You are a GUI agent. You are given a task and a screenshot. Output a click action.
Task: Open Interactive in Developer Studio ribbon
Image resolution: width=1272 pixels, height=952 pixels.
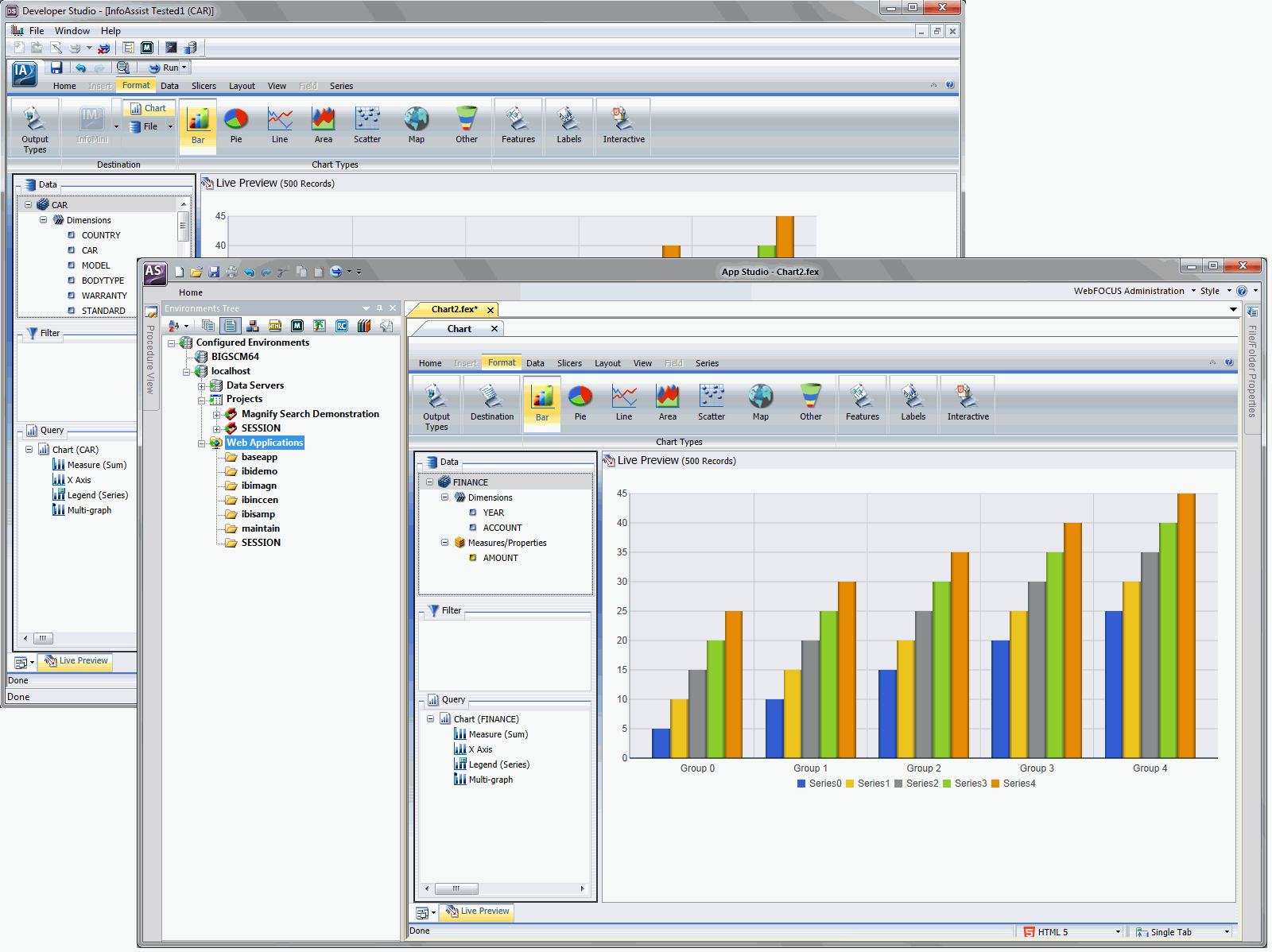pos(624,126)
